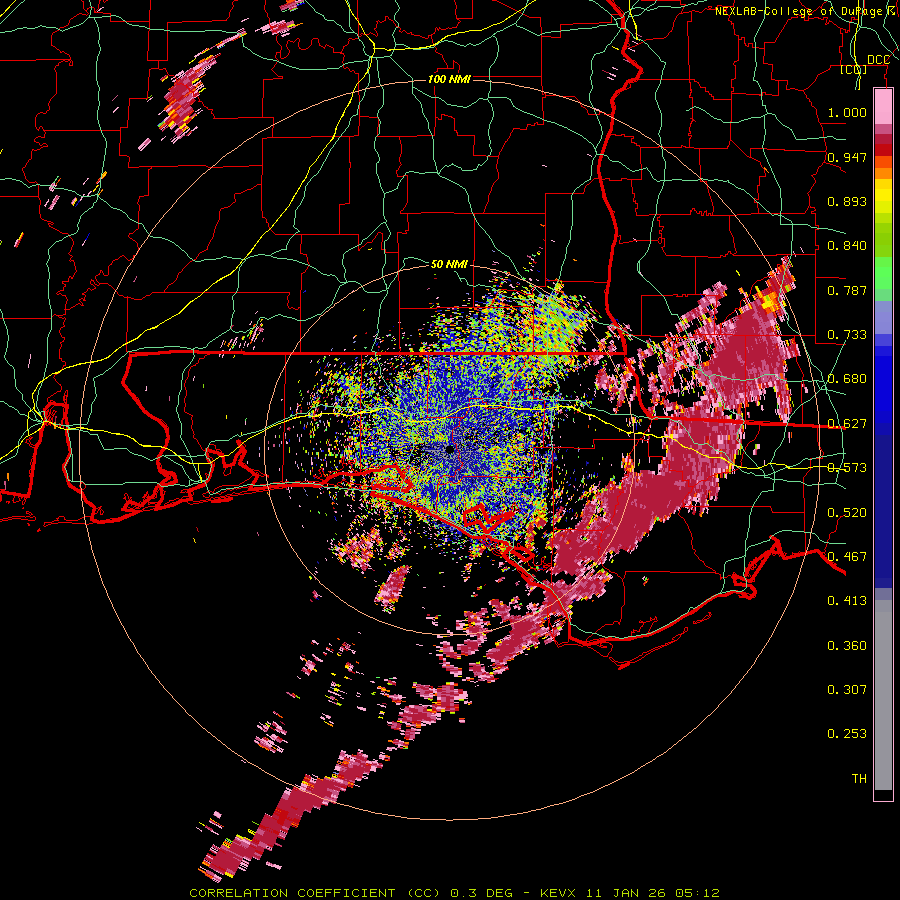
Task: Select the 0.413 scale value
Action: 847,601
